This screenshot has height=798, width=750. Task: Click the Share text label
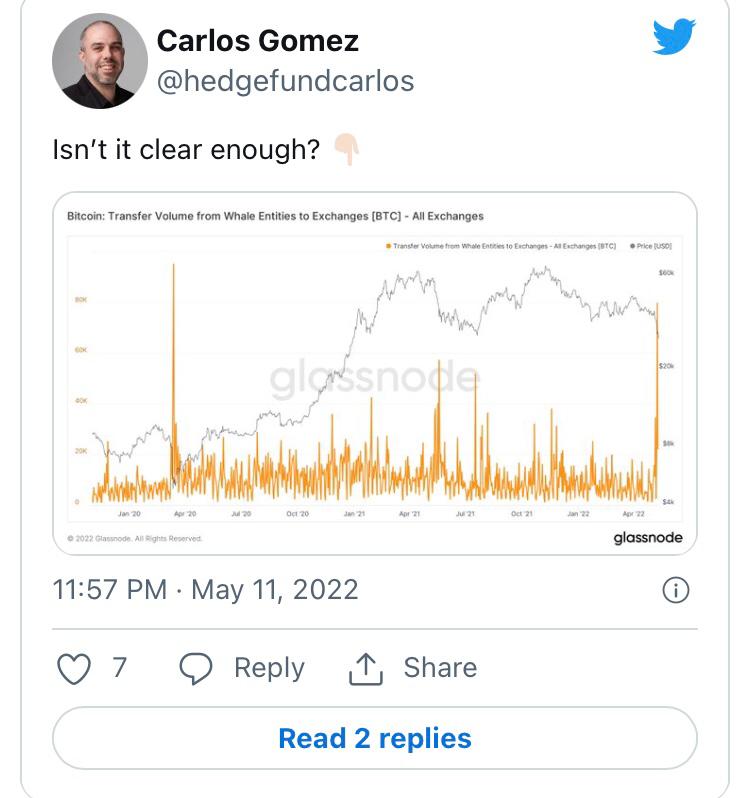click(440, 668)
